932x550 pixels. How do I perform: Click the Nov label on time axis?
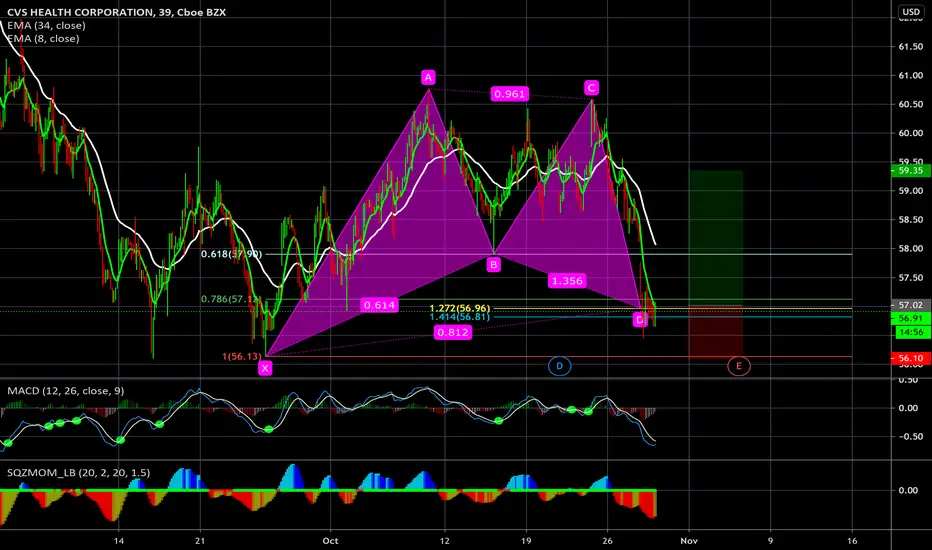pyautogui.click(x=689, y=540)
